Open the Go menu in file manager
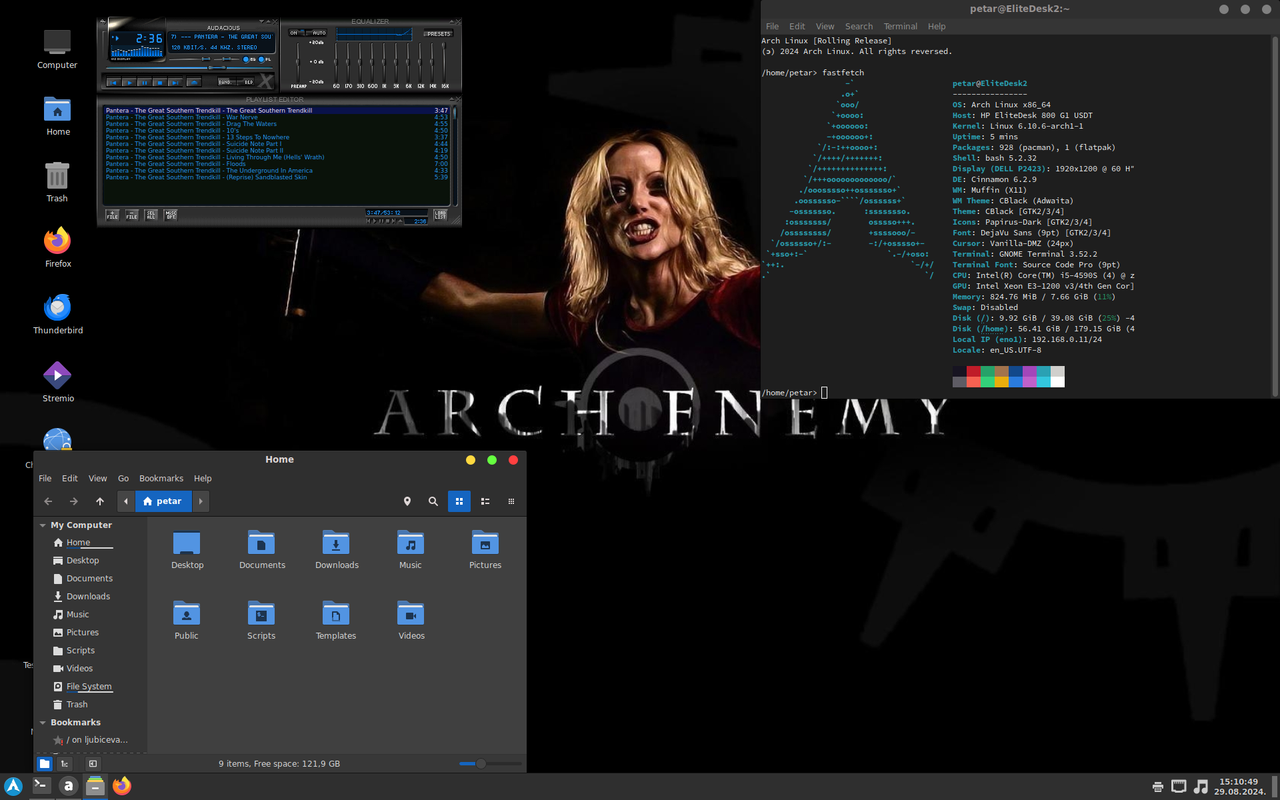 coord(123,478)
